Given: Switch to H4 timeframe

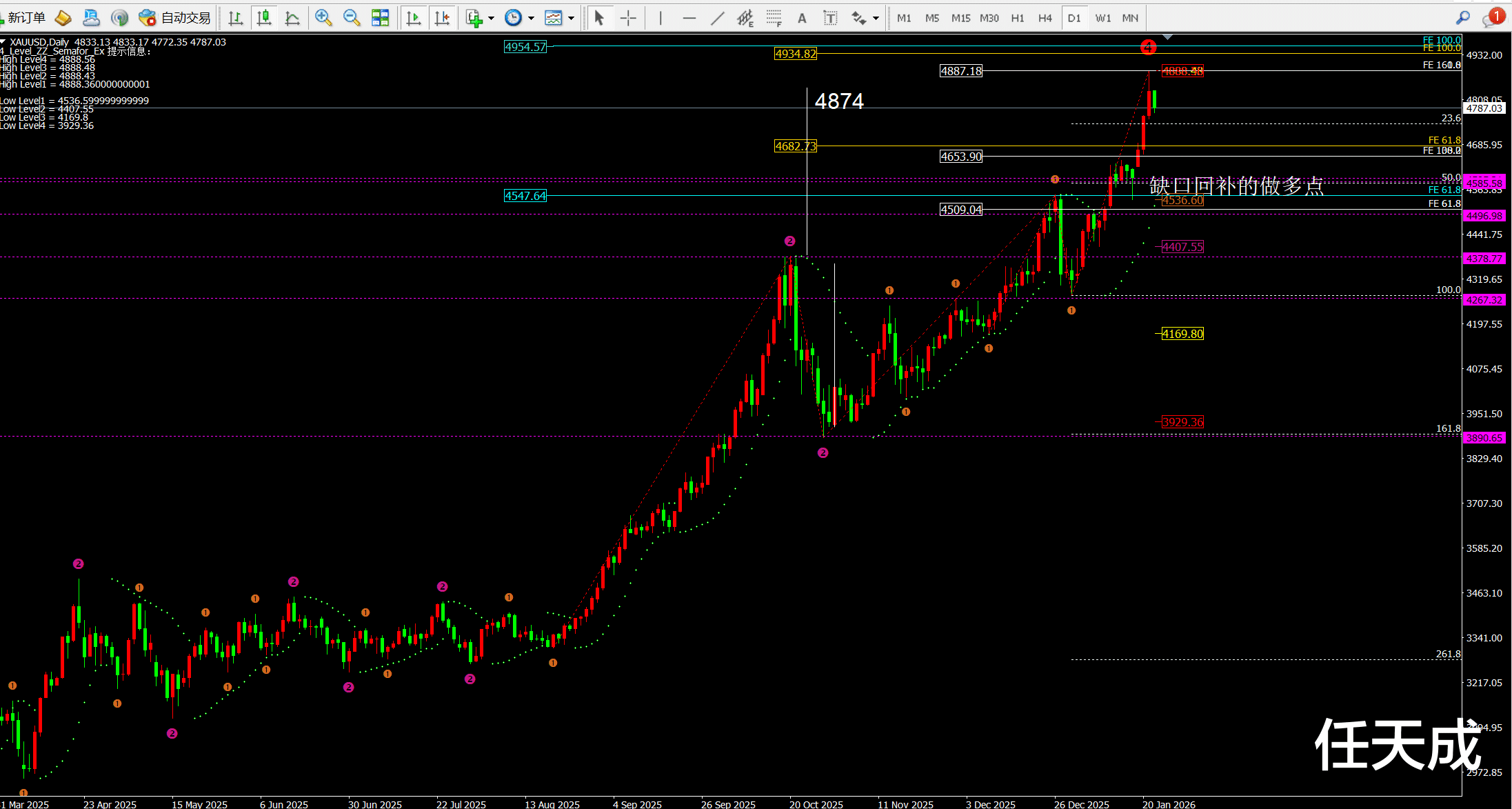Looking at the screenshot, I should point(1045,18).
